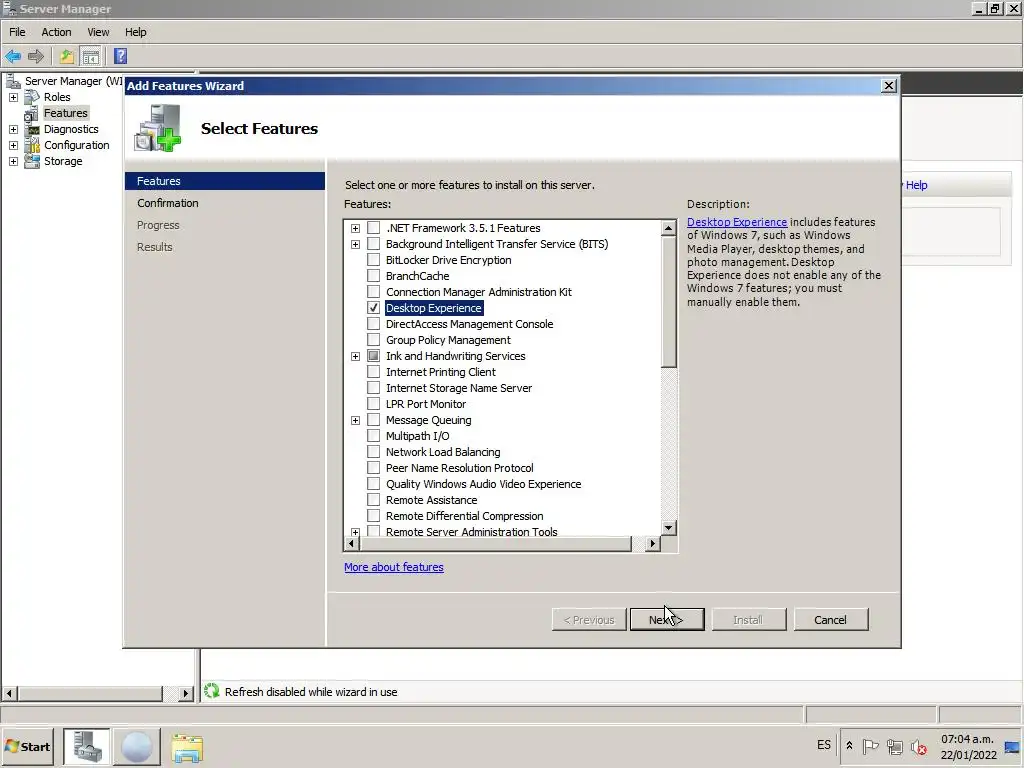1024x768 pixels.
Task: Open Windows Explorer from taskbar
Action: [187, 746]
